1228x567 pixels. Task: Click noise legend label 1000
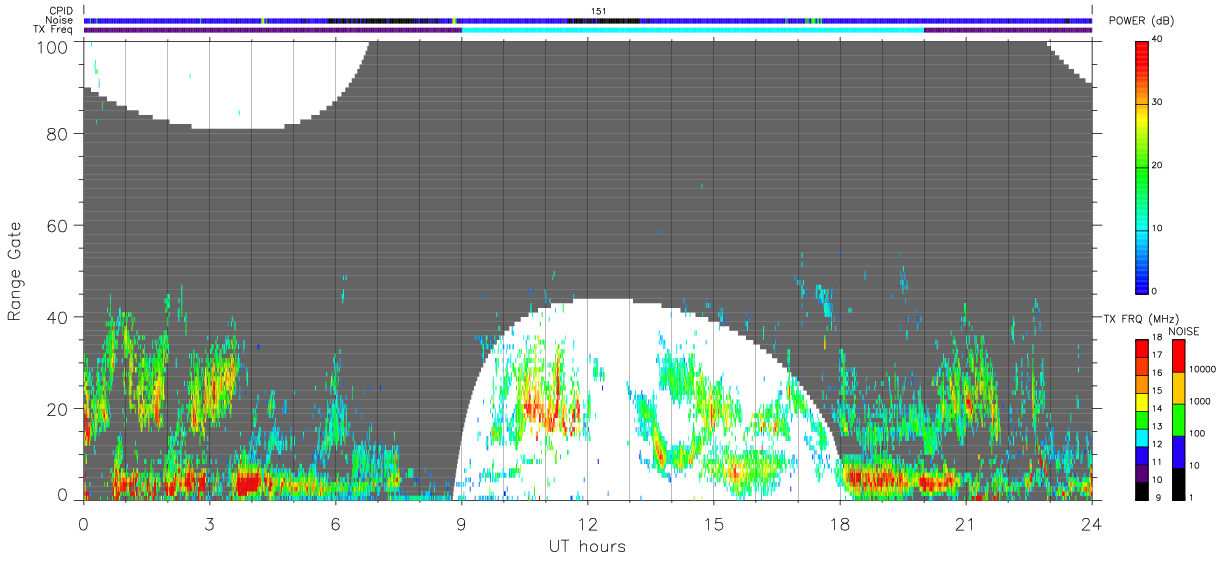coord(1202,401)
